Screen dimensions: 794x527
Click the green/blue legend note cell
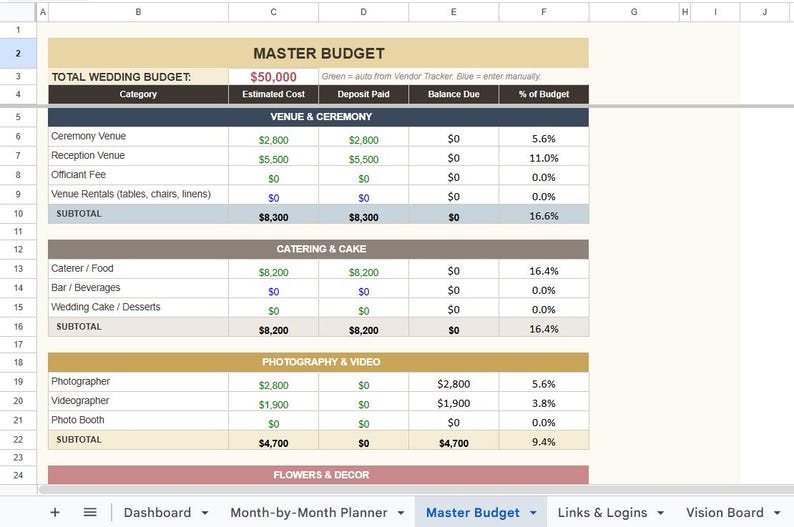[x=454, y=77]
